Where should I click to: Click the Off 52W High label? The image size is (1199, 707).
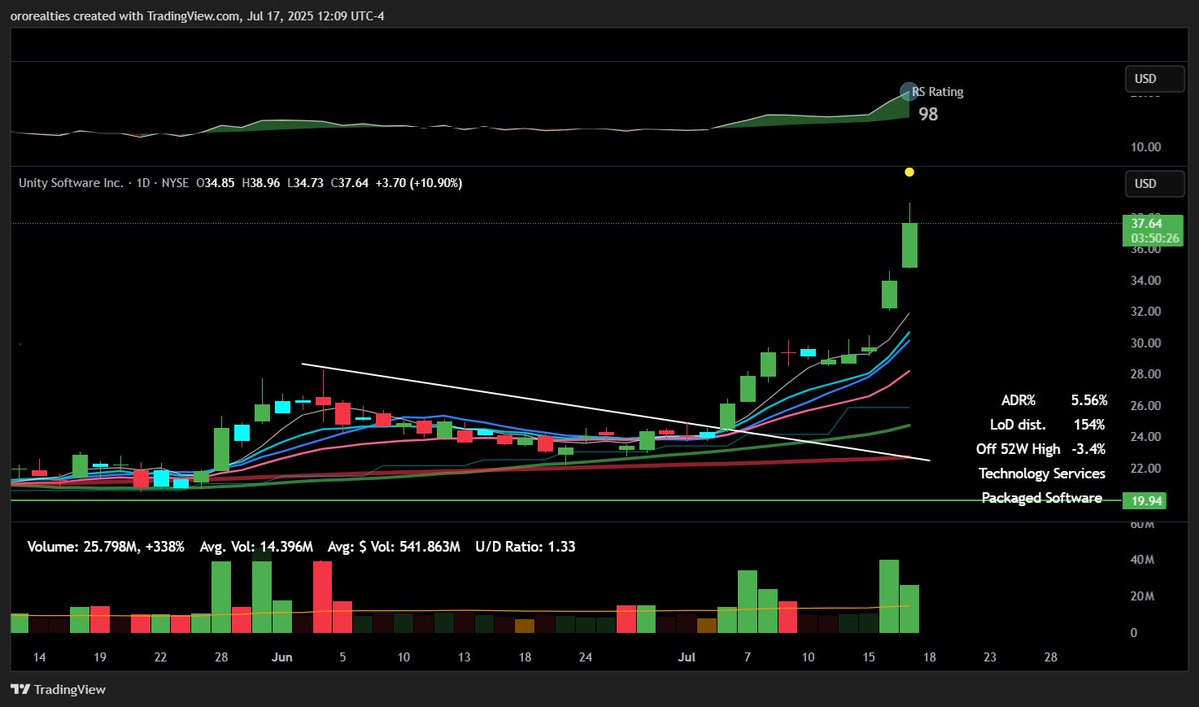click(1018, 449)
